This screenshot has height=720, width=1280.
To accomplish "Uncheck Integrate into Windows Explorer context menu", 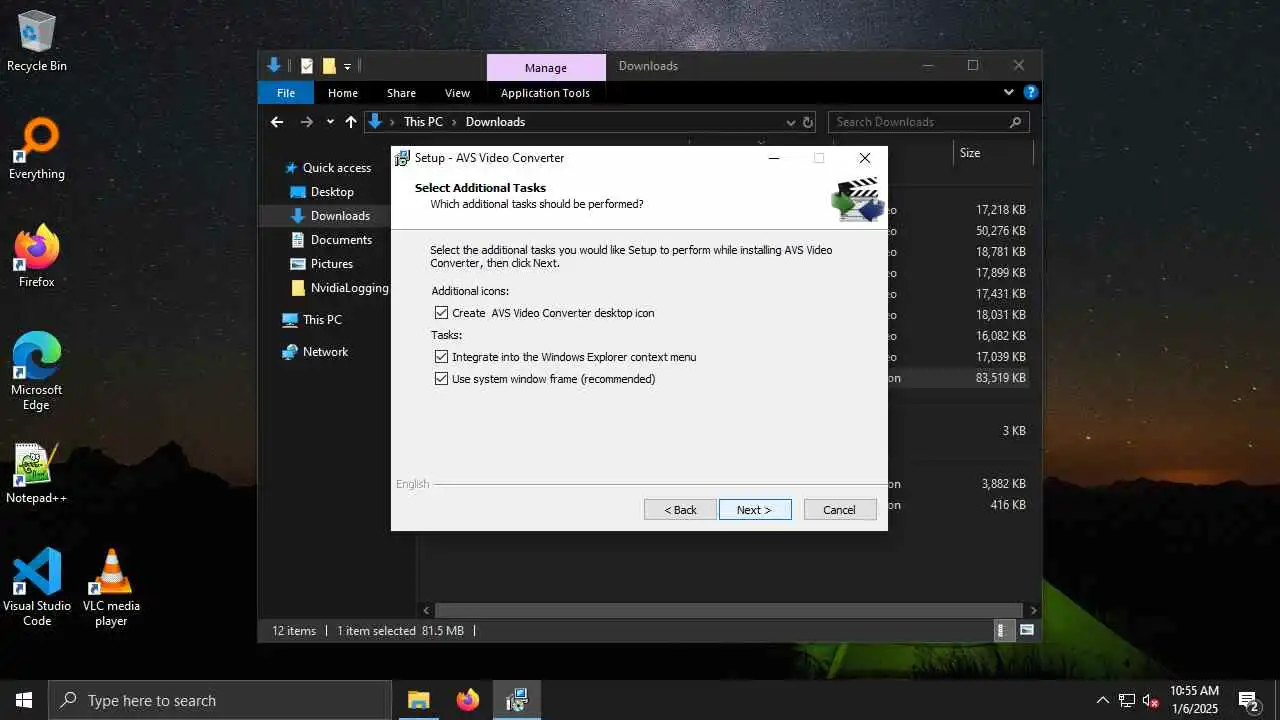I will [441, 357].
